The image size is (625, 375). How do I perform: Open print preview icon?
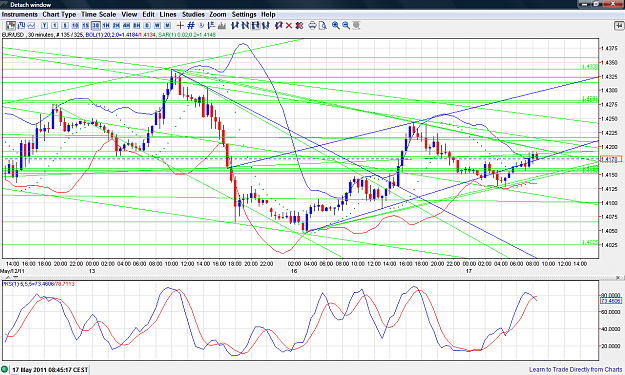(322, 26)
